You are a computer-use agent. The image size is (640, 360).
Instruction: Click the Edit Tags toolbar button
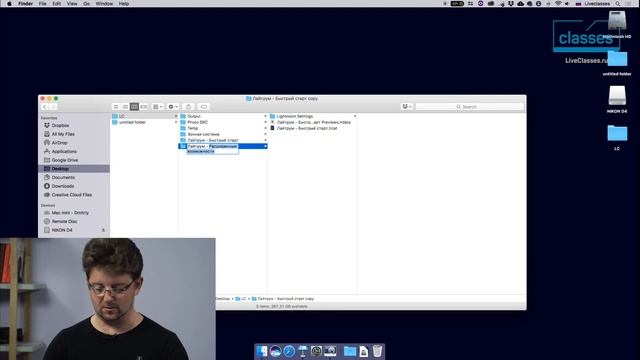click(x=204, y=107)
